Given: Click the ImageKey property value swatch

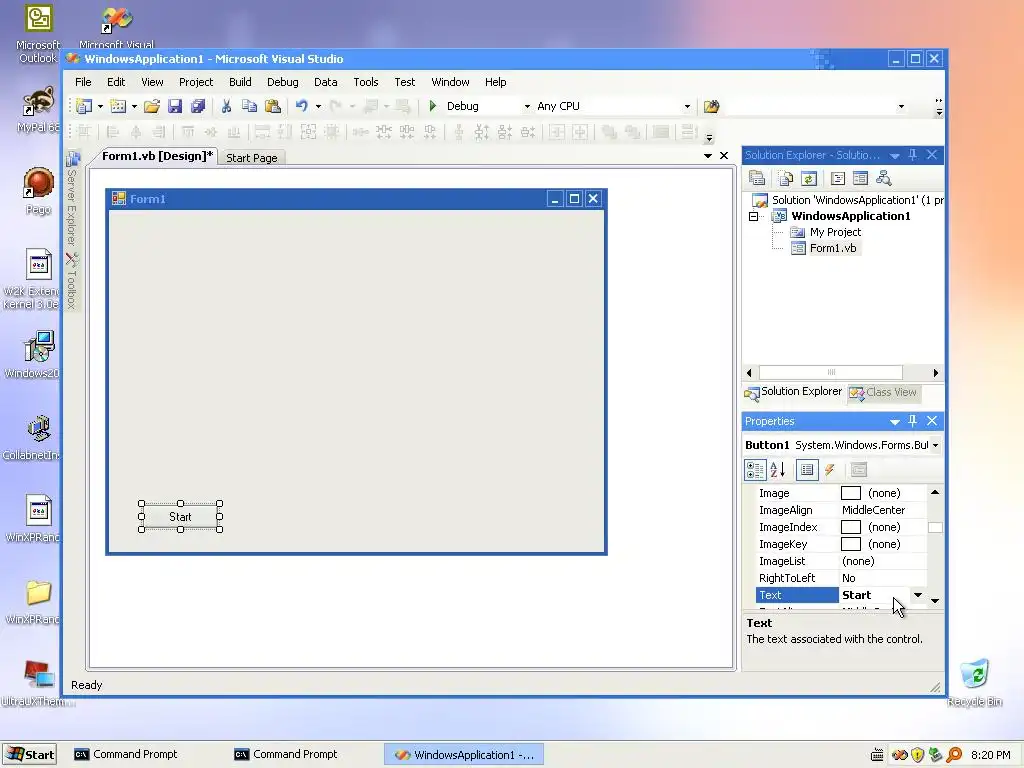Looking at the screenshot, I should pyautogui.click(x=850, y=544).
